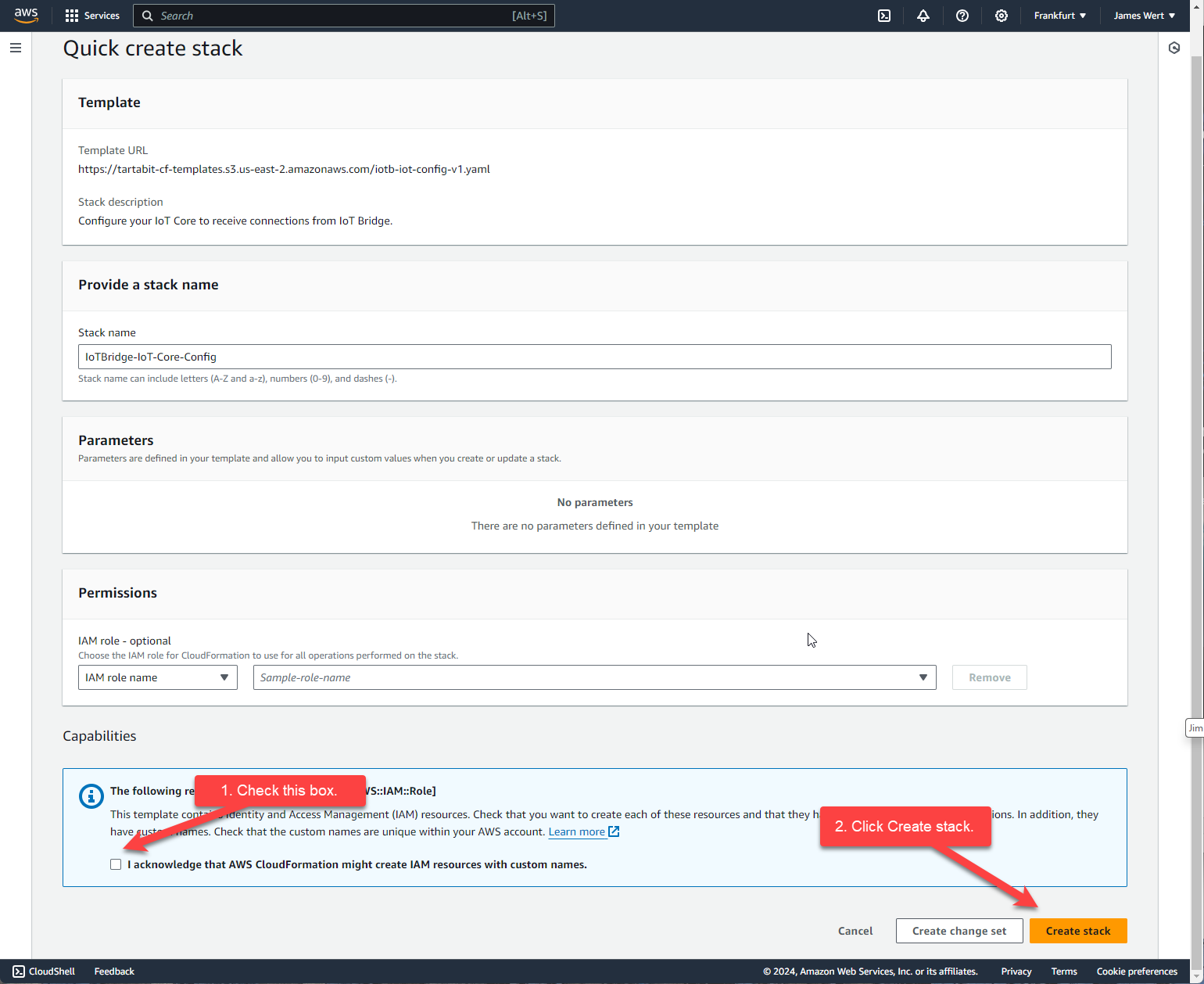This screenshot has height=984, width=1204.
Task: Click the info icon in the Capabilities box
Action: pos(91,796)
